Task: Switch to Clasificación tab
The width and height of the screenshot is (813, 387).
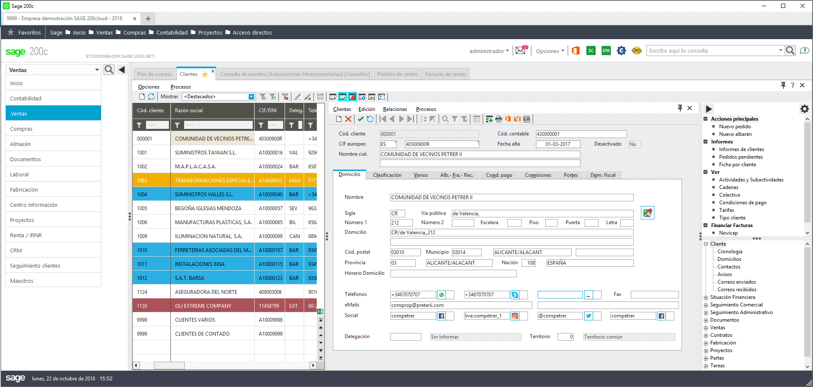Action: [x=387, y=175]
